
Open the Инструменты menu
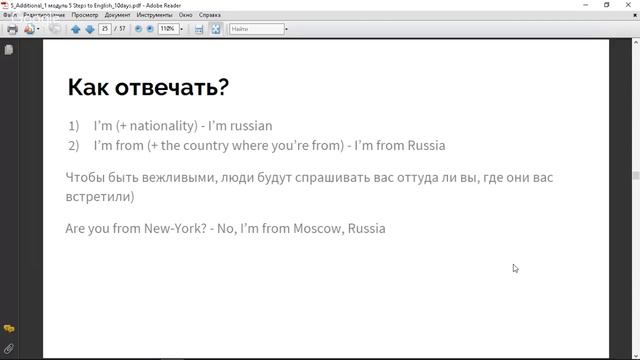[x=154, y=15]
